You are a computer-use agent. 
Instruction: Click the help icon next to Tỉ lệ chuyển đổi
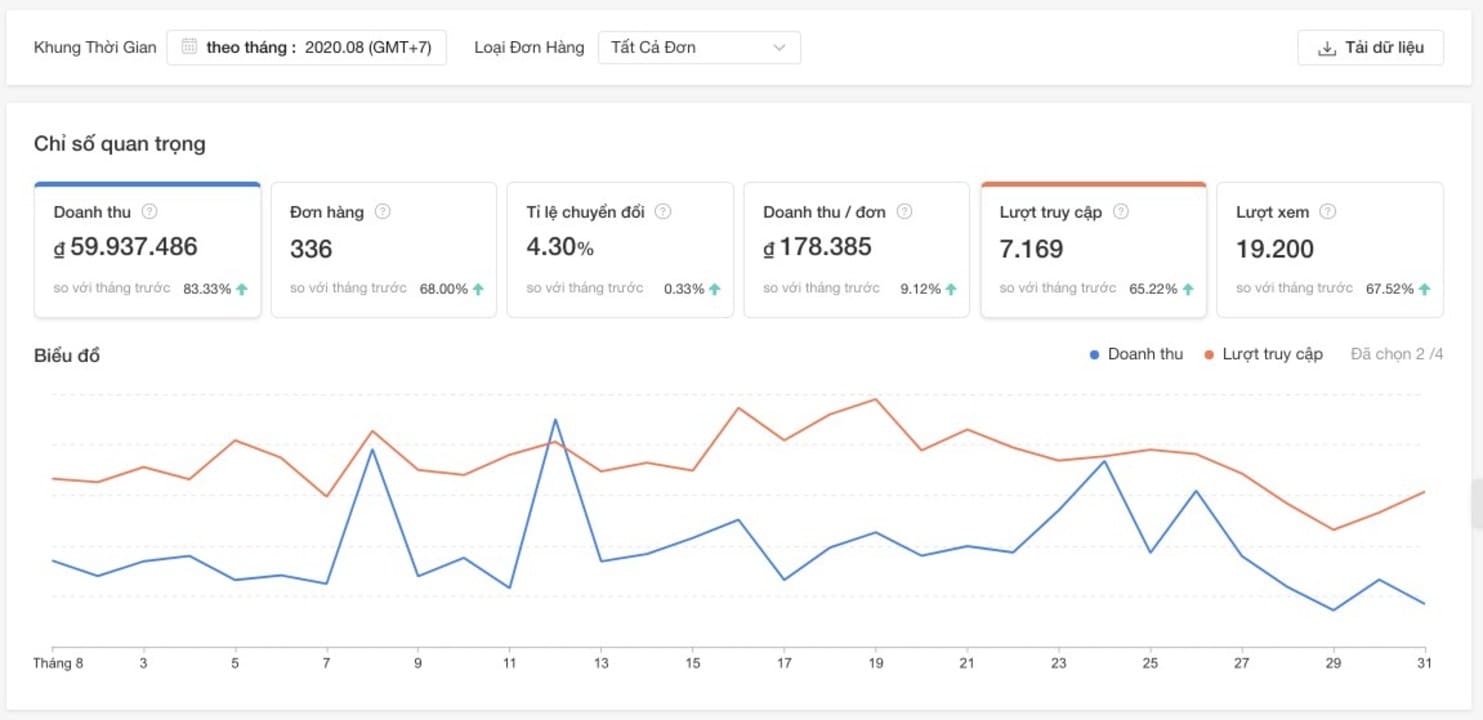[x=663, y=212]
